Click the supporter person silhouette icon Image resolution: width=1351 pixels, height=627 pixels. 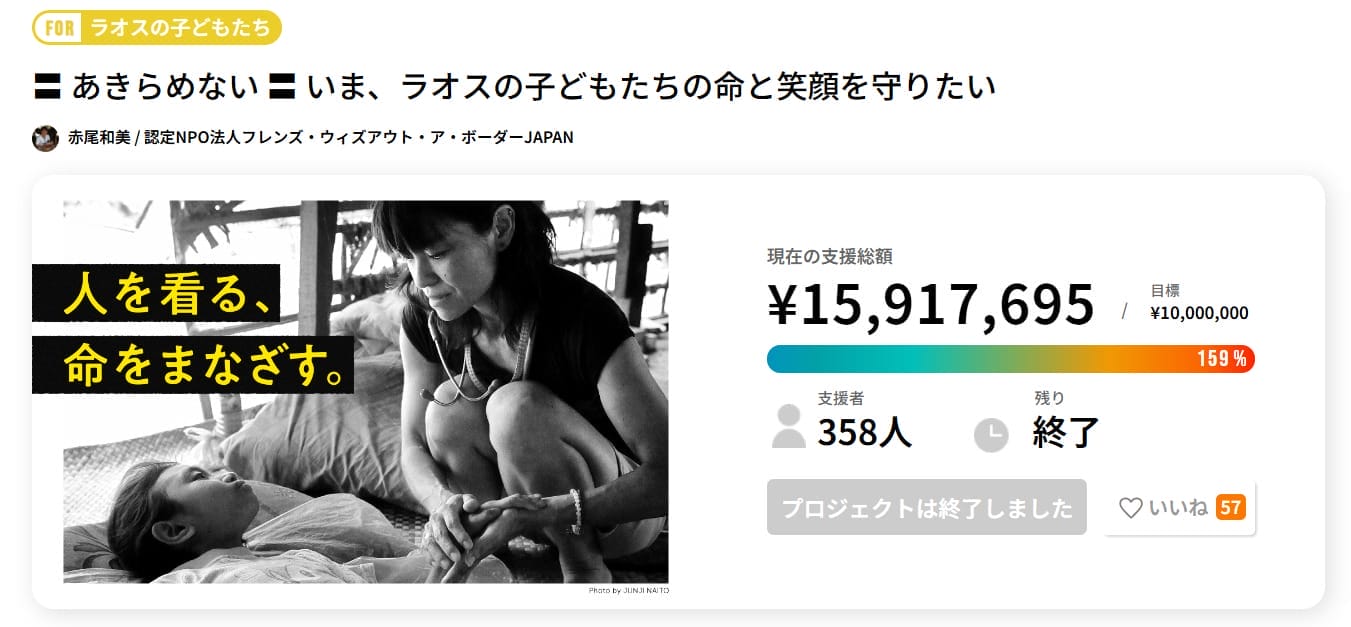(789, 426)
